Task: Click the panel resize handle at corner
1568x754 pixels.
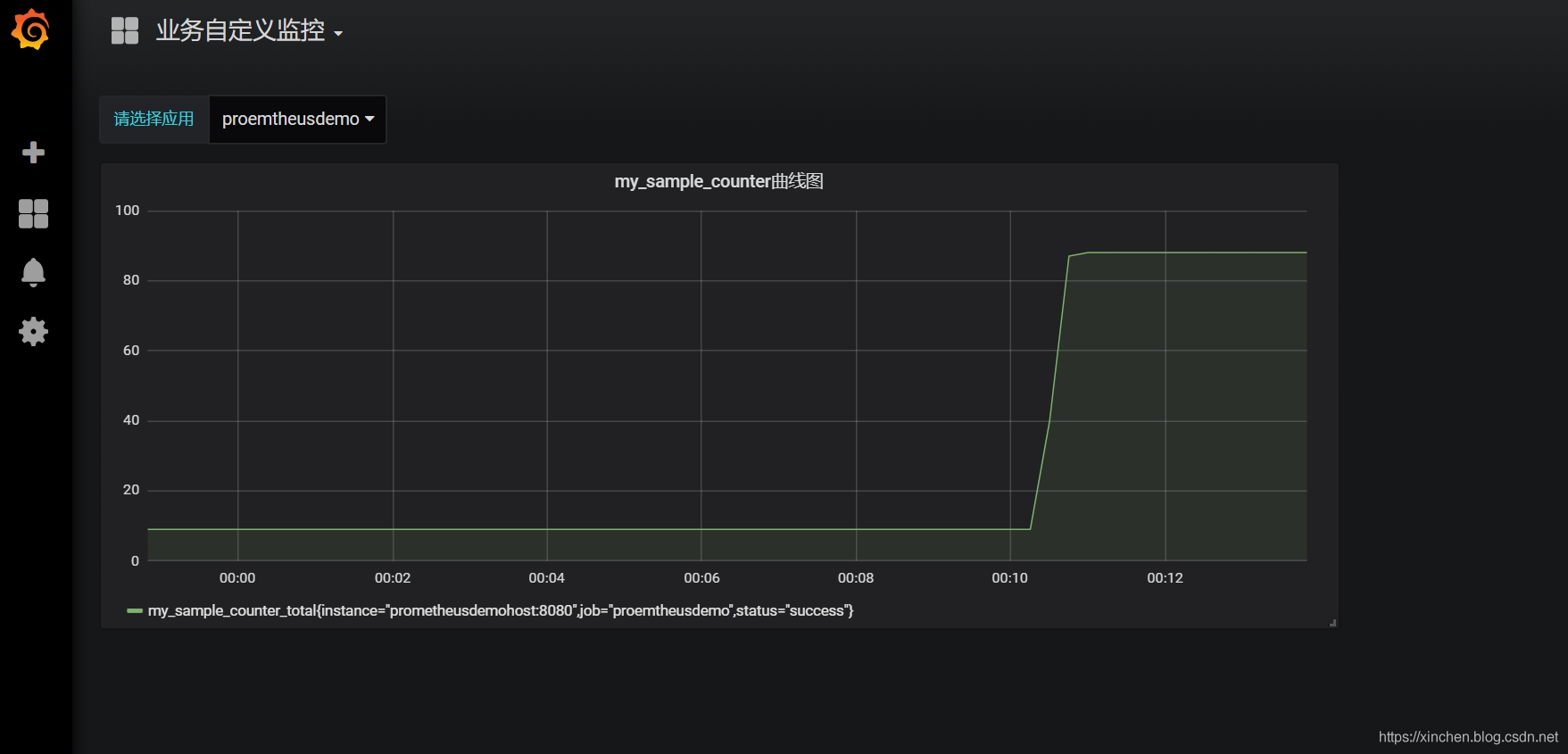Action: pos(1332,623)
